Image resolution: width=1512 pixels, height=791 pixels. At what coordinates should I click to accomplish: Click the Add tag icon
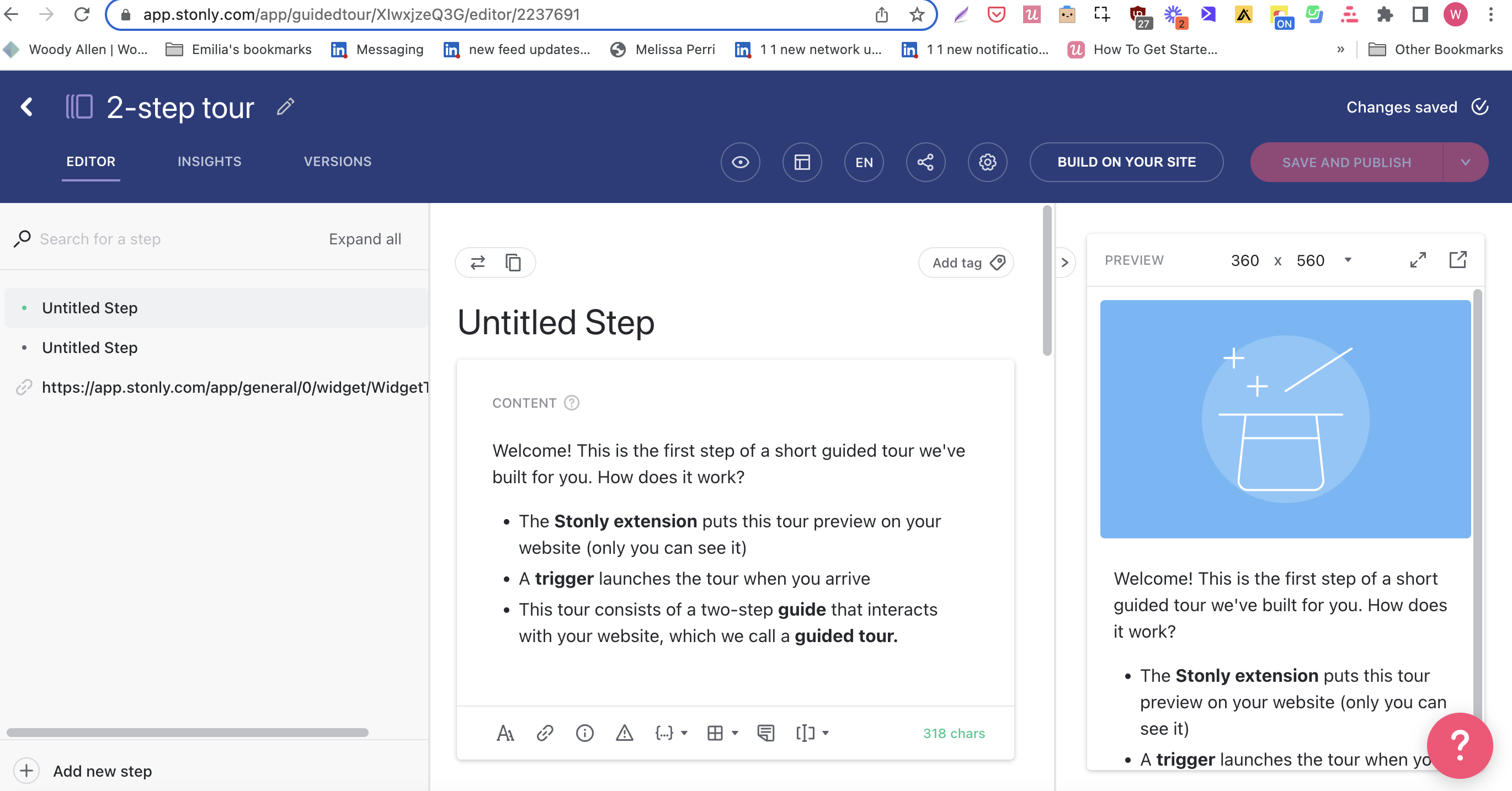[998, 262]
